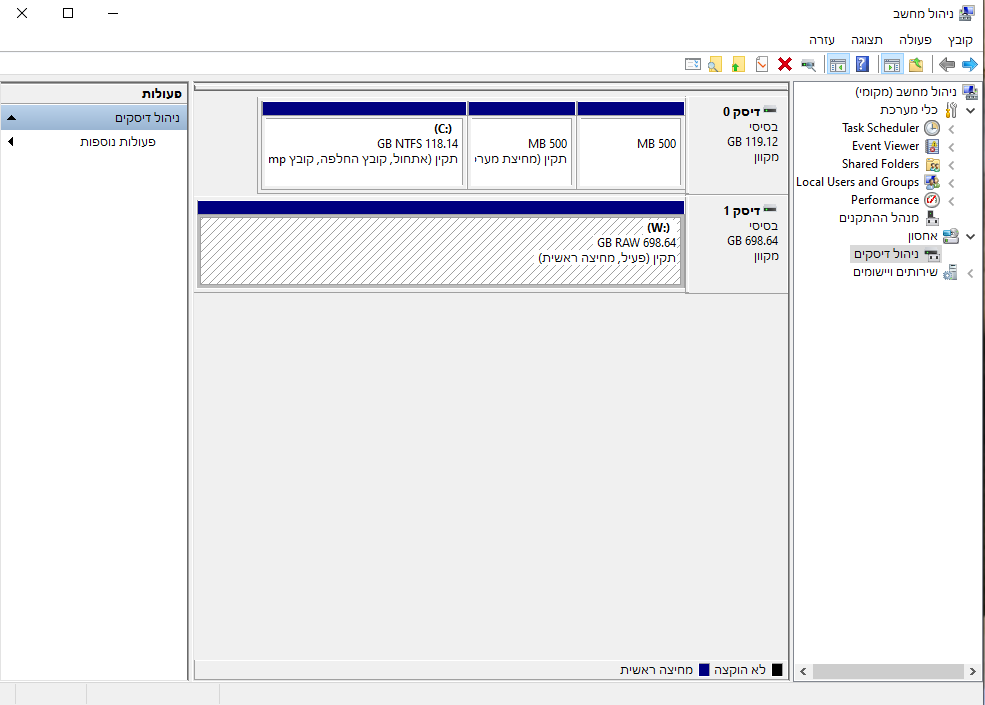Click blue מחיצה ראשית legend swatch
Viewport: 985px width, 705px height.
(x=704, y=670)
